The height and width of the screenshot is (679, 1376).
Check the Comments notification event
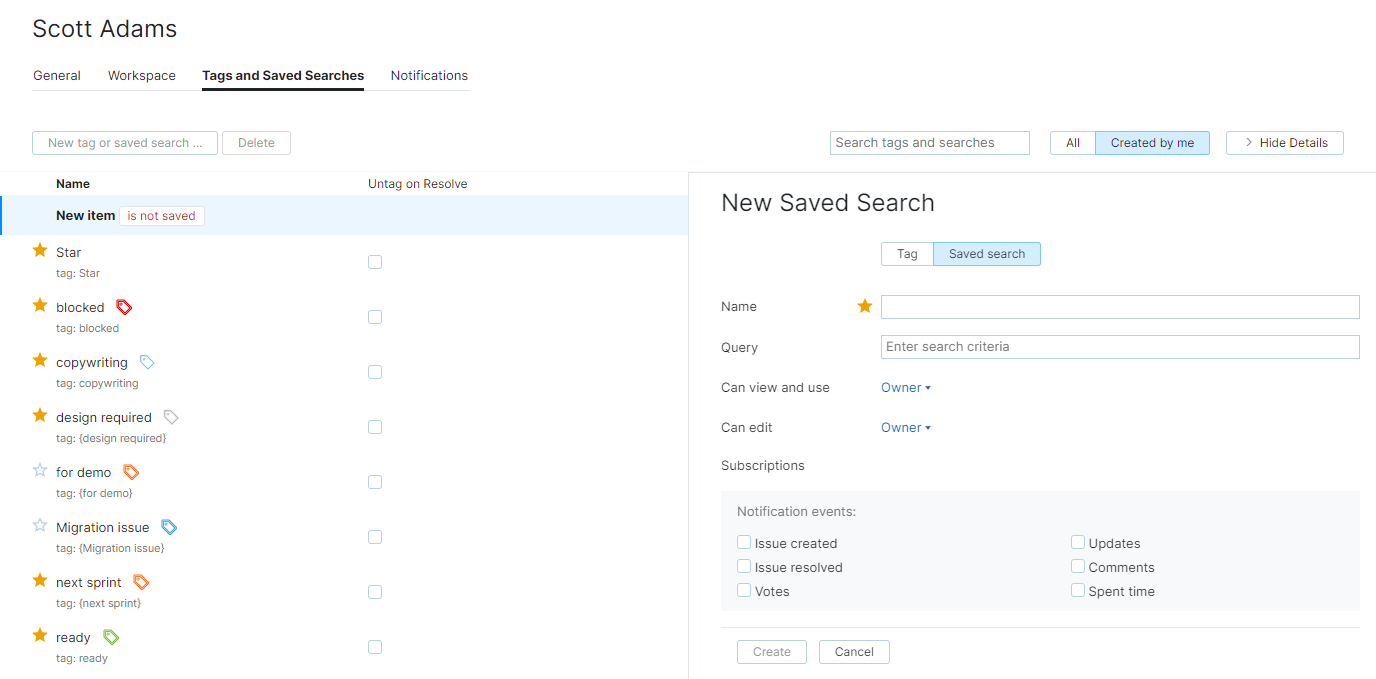(1078, 566)
